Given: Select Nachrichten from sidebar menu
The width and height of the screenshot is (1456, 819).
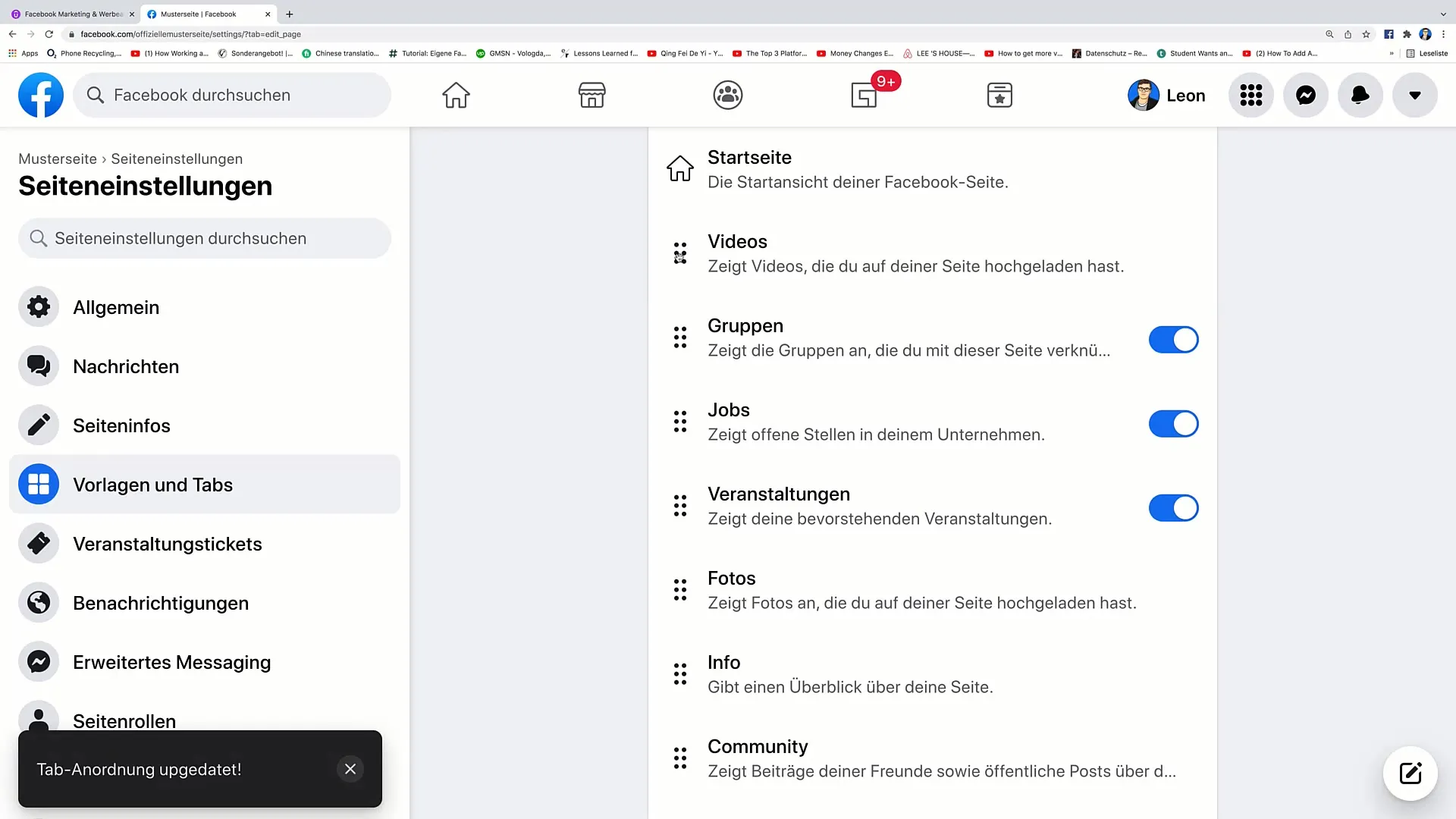Looking at the screenshot, I should tap(126, 365).
